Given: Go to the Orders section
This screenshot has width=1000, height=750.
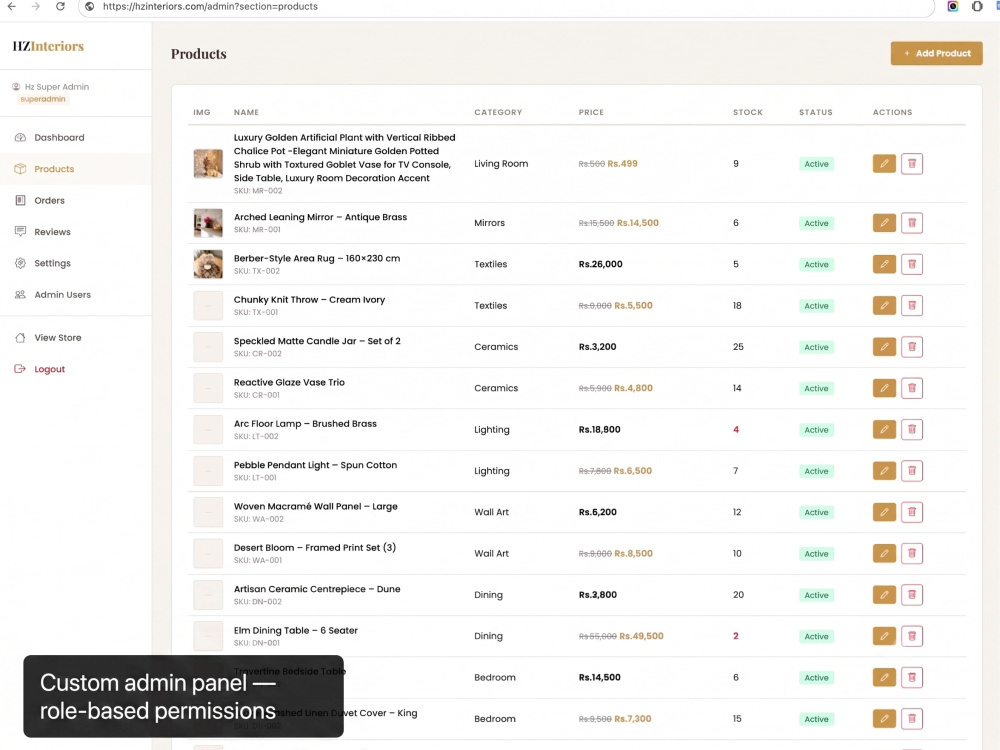Looking at the screenshot, I should coord(76,200).
